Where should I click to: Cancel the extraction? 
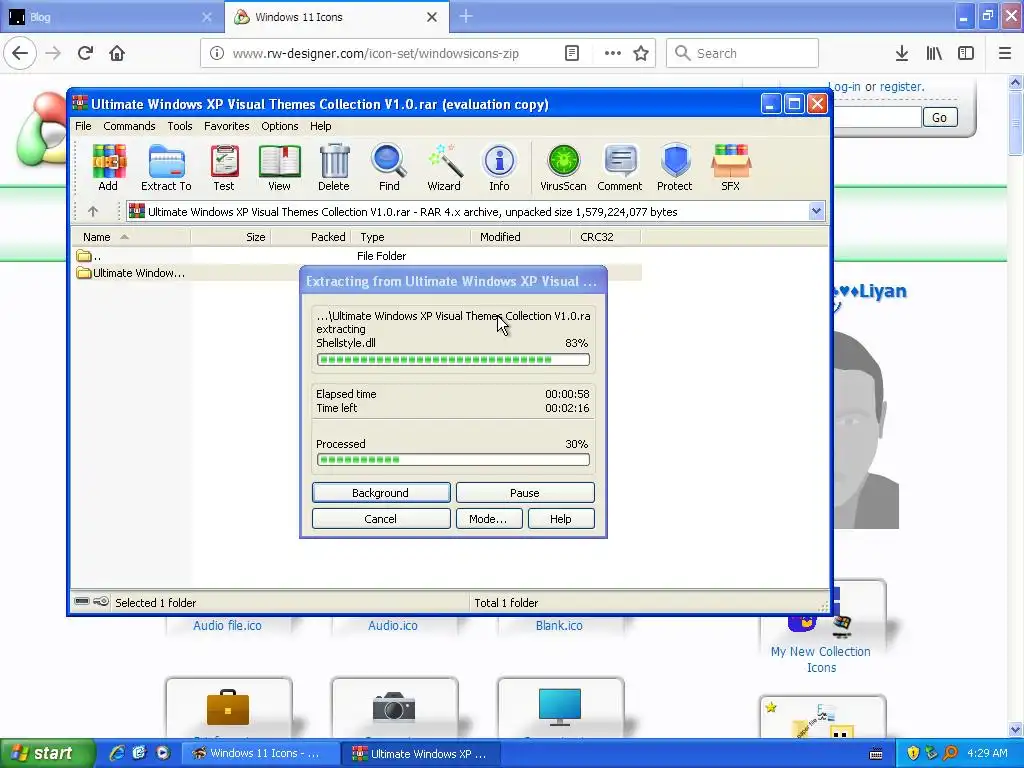381,519
